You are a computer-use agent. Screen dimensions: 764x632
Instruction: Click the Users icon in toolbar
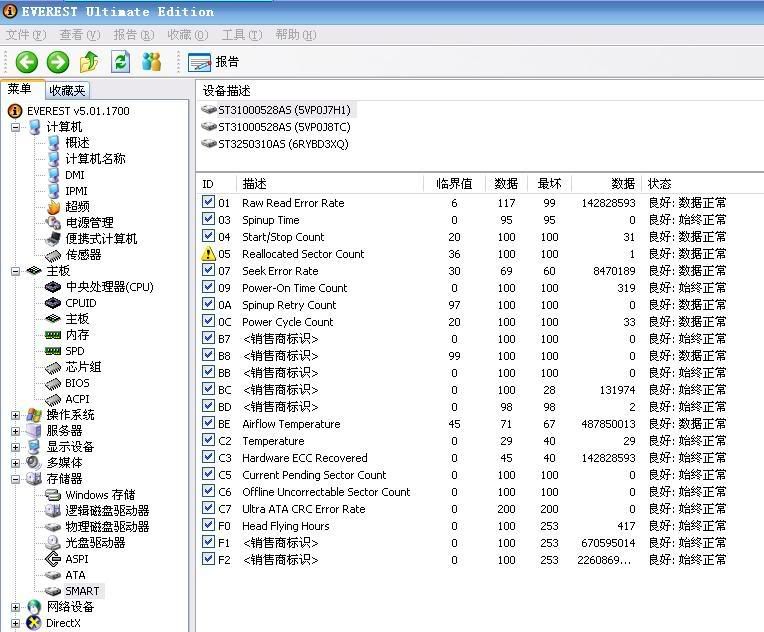click(x=152, y=62)
